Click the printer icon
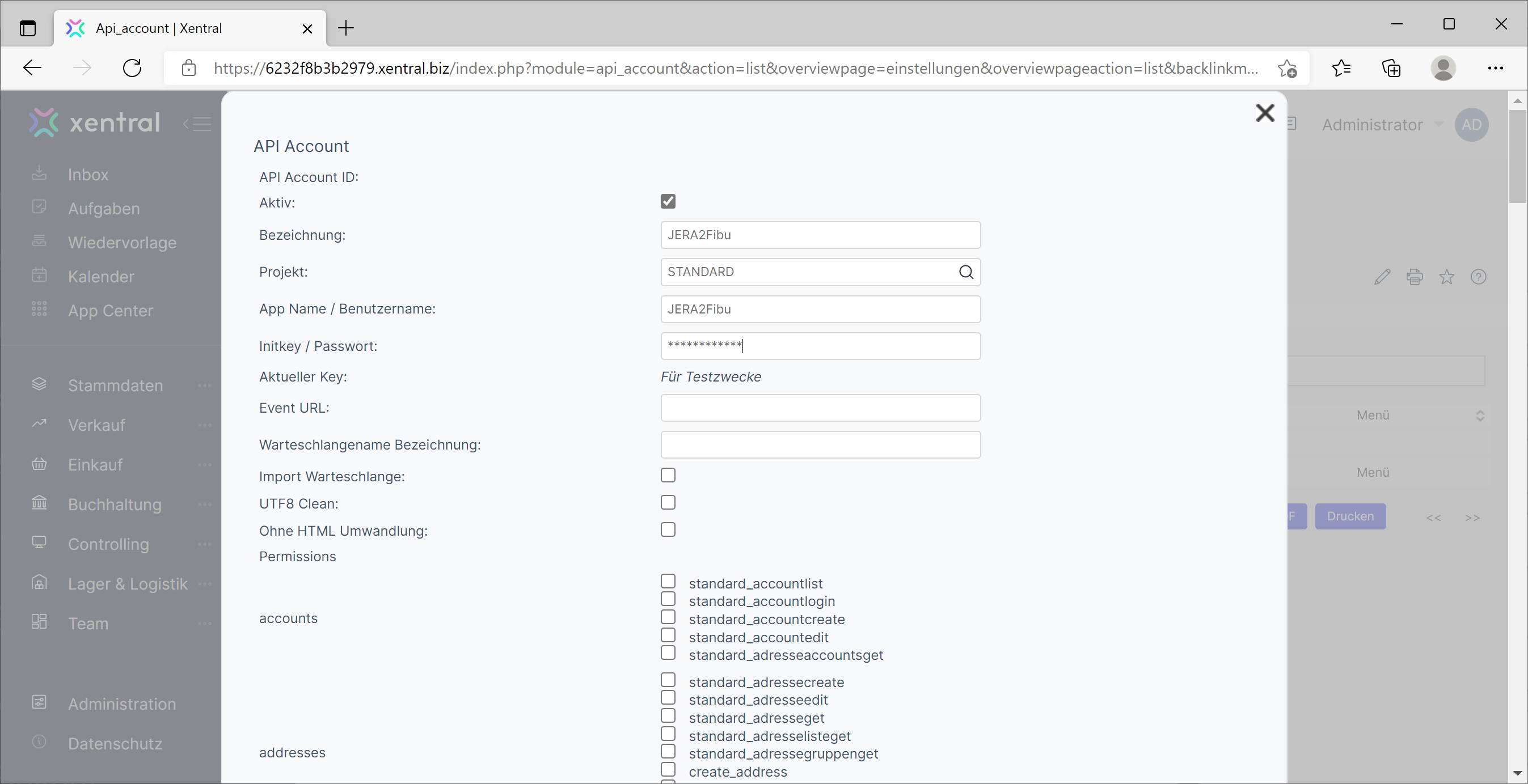The width and height of the screenshot is (1528, 784). point(1414,277)
